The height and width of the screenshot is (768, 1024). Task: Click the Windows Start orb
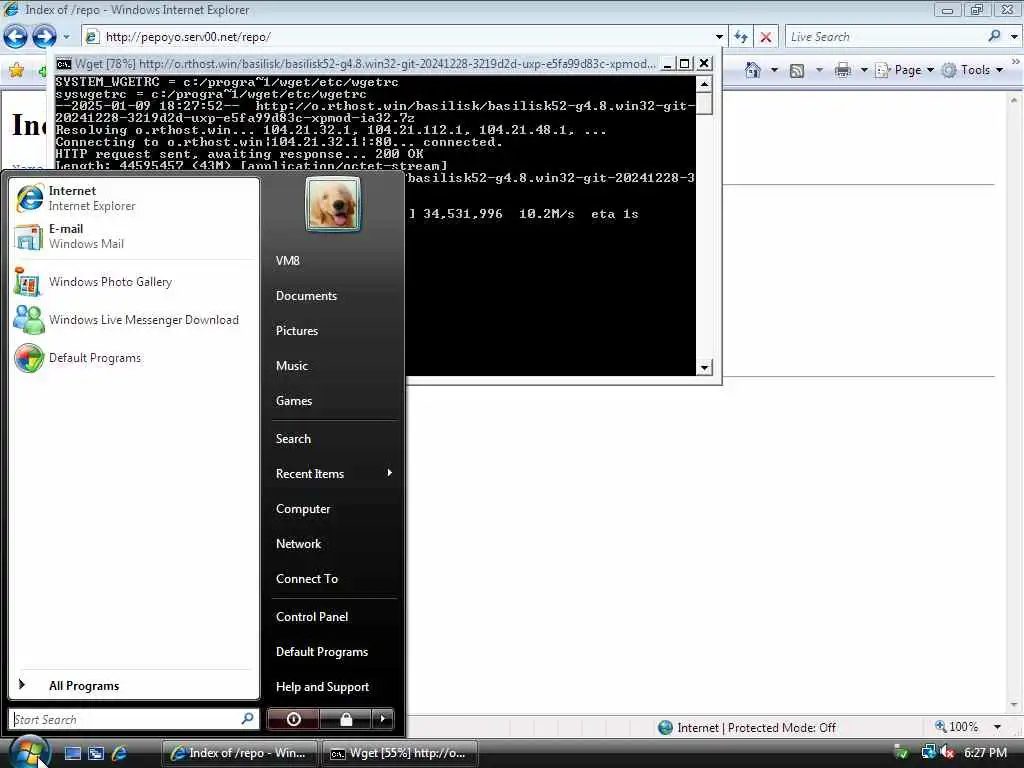(x=29, y=752)
